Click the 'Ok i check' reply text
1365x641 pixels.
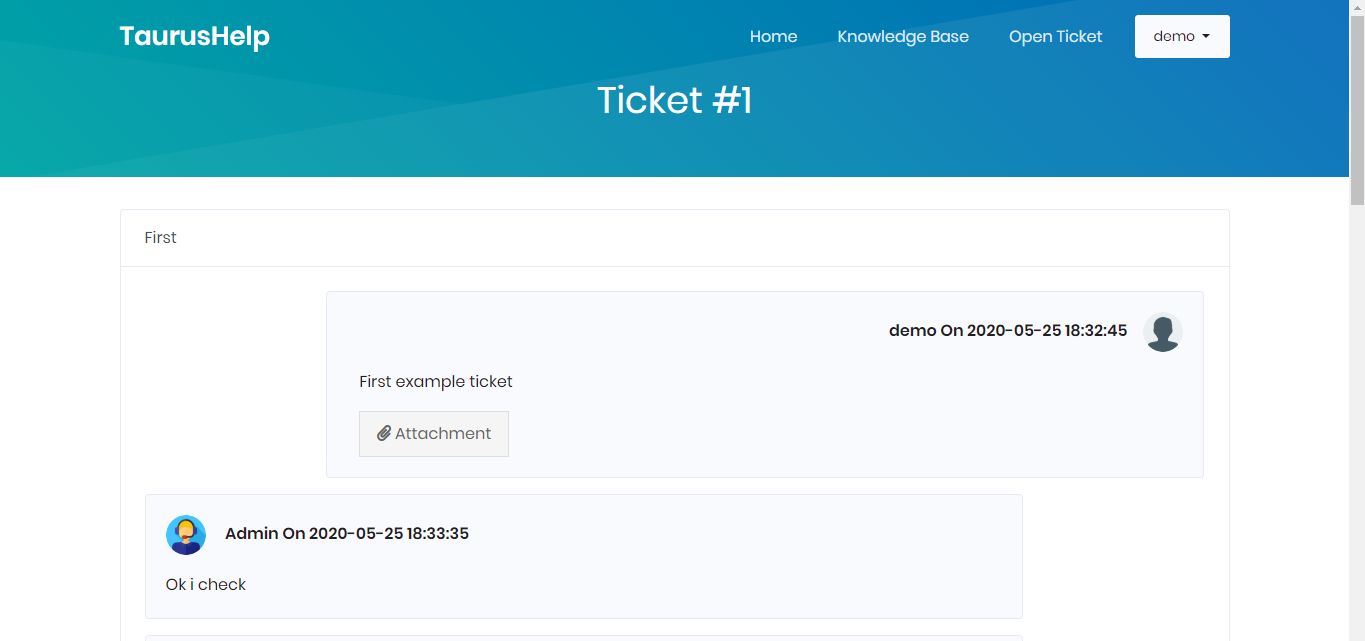coord(206,585)
